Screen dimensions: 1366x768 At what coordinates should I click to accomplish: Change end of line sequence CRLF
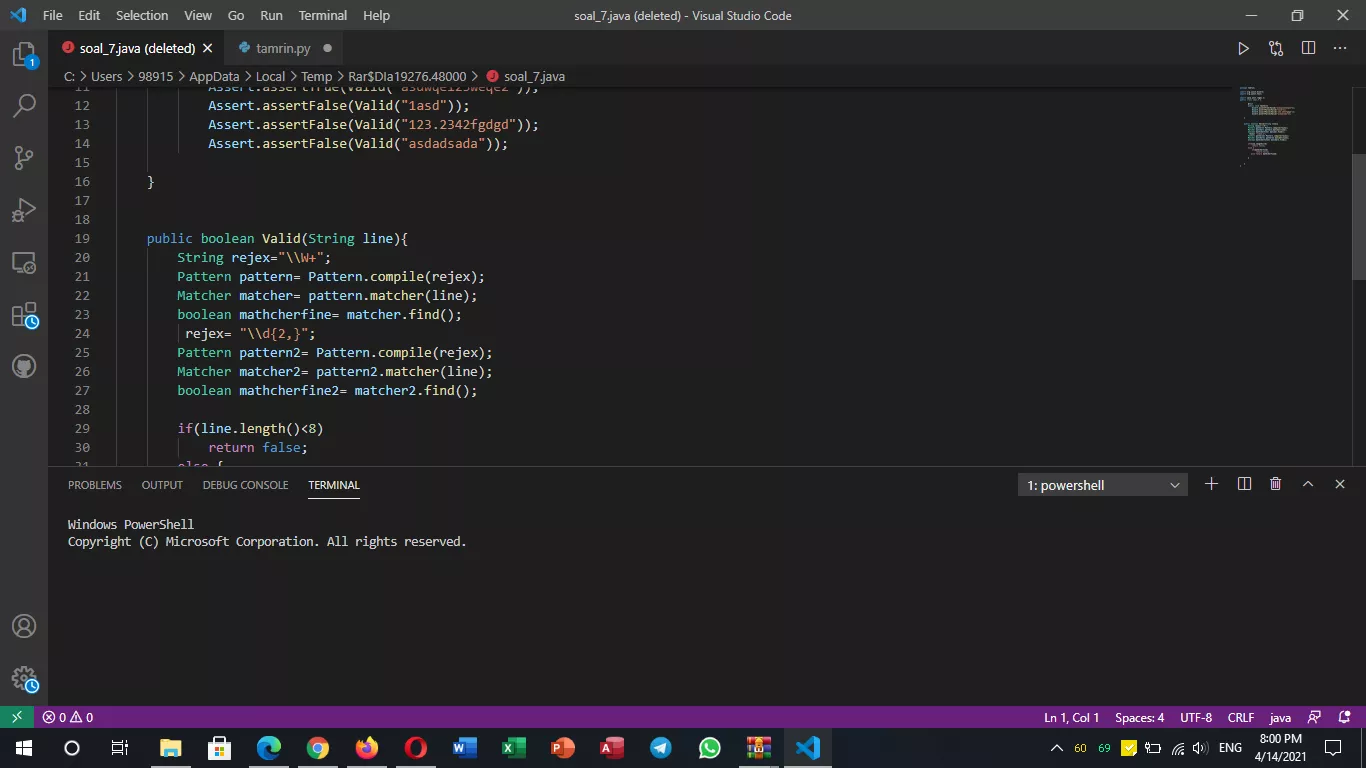click(1241, 717)
